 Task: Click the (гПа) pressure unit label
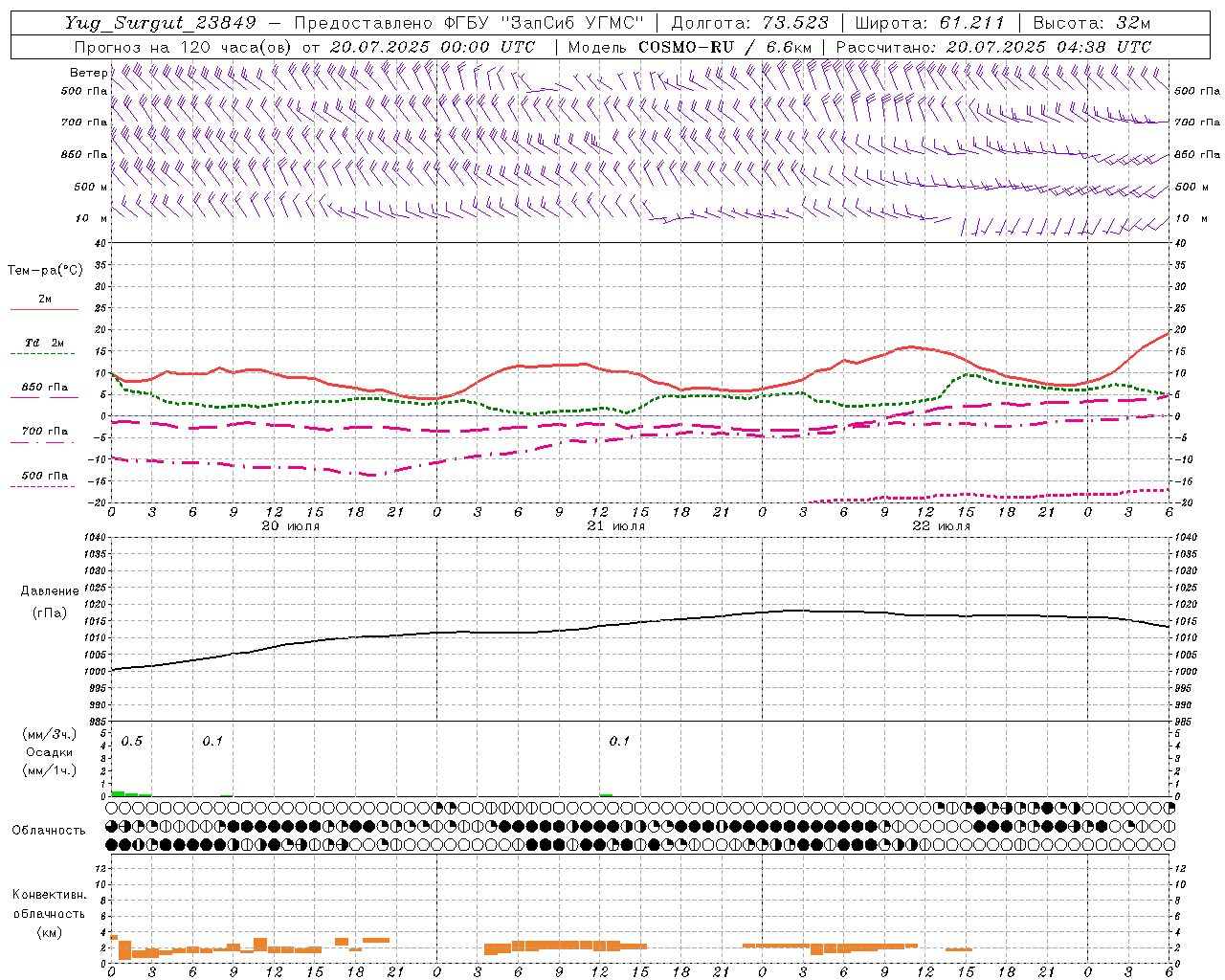[x=51, y=613]
